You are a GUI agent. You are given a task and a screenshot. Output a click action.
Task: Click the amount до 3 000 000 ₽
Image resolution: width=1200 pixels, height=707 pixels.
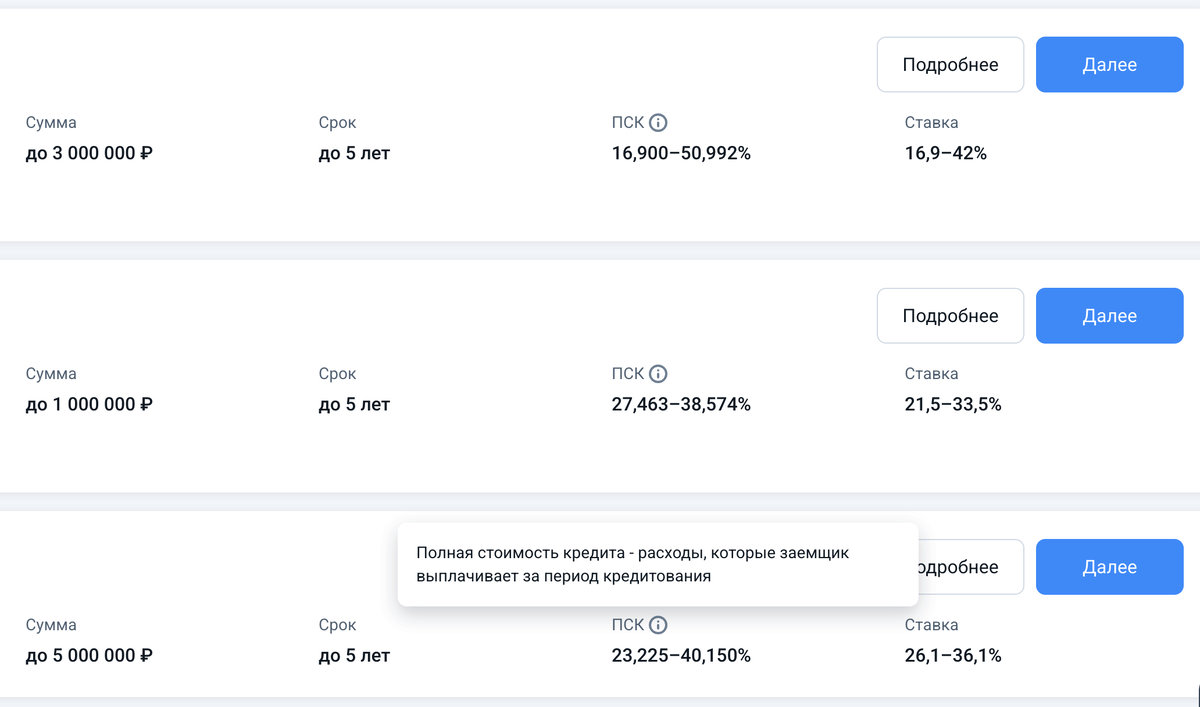click(89, 154)
